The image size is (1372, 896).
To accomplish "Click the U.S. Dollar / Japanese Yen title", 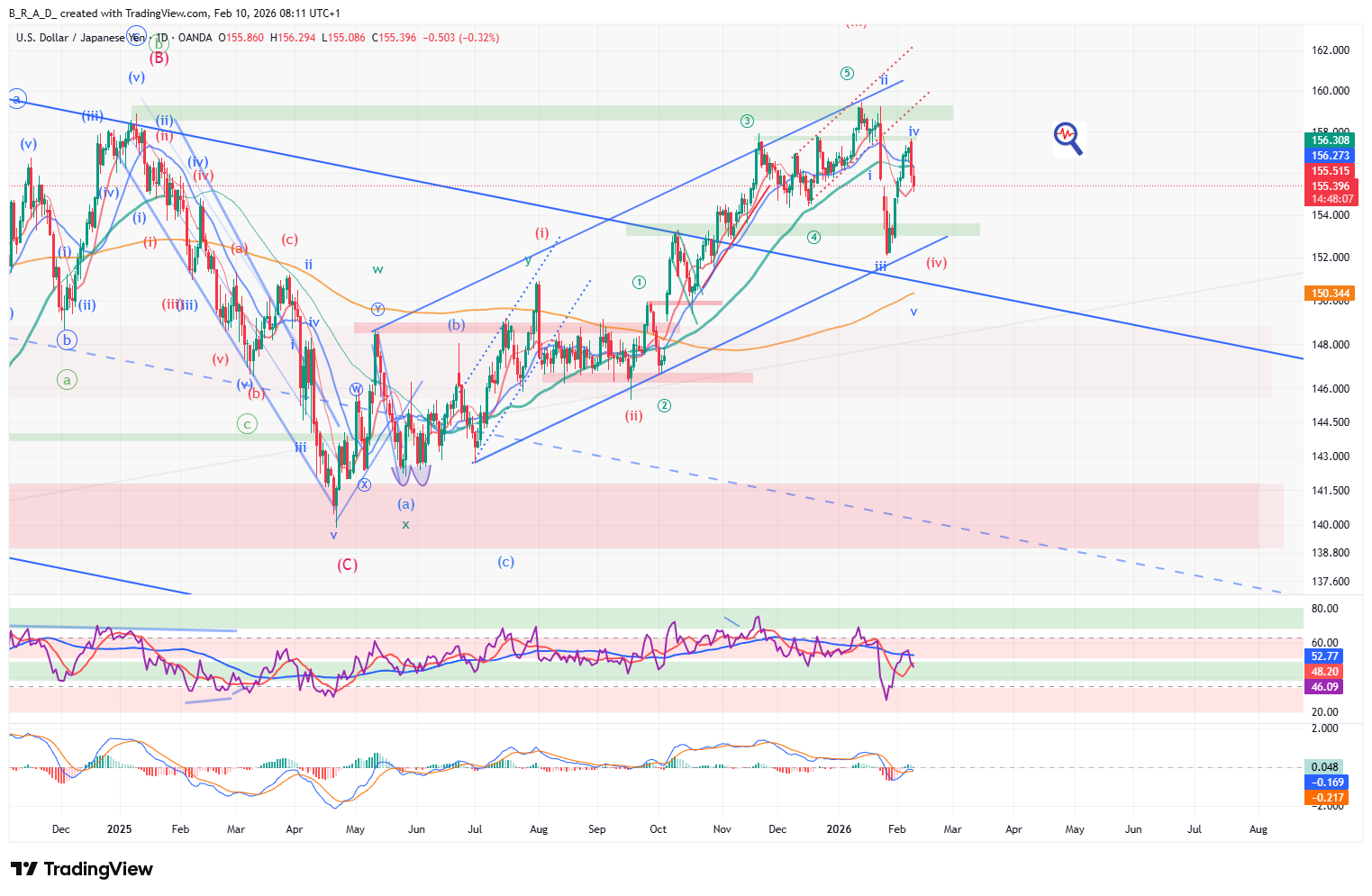I will pos(79,38).
